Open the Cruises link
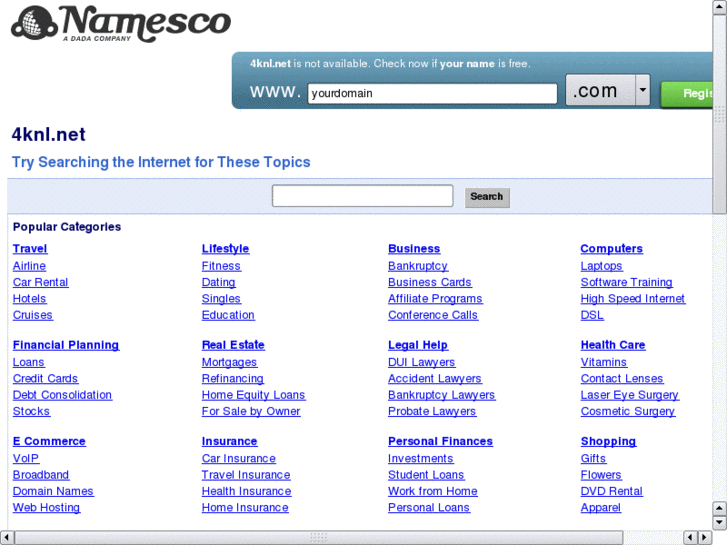The width and height of the screenshot is (727, 545). (32, 315)
